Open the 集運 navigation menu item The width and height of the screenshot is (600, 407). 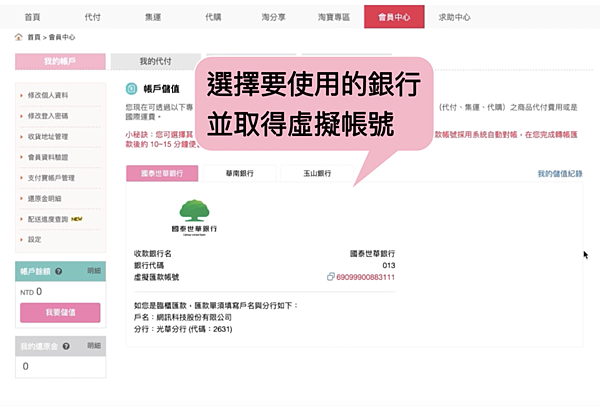153,17
